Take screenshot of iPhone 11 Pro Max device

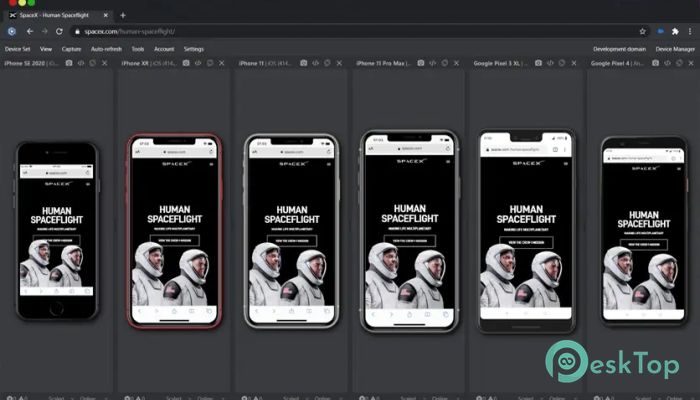(x=421, y=63)
